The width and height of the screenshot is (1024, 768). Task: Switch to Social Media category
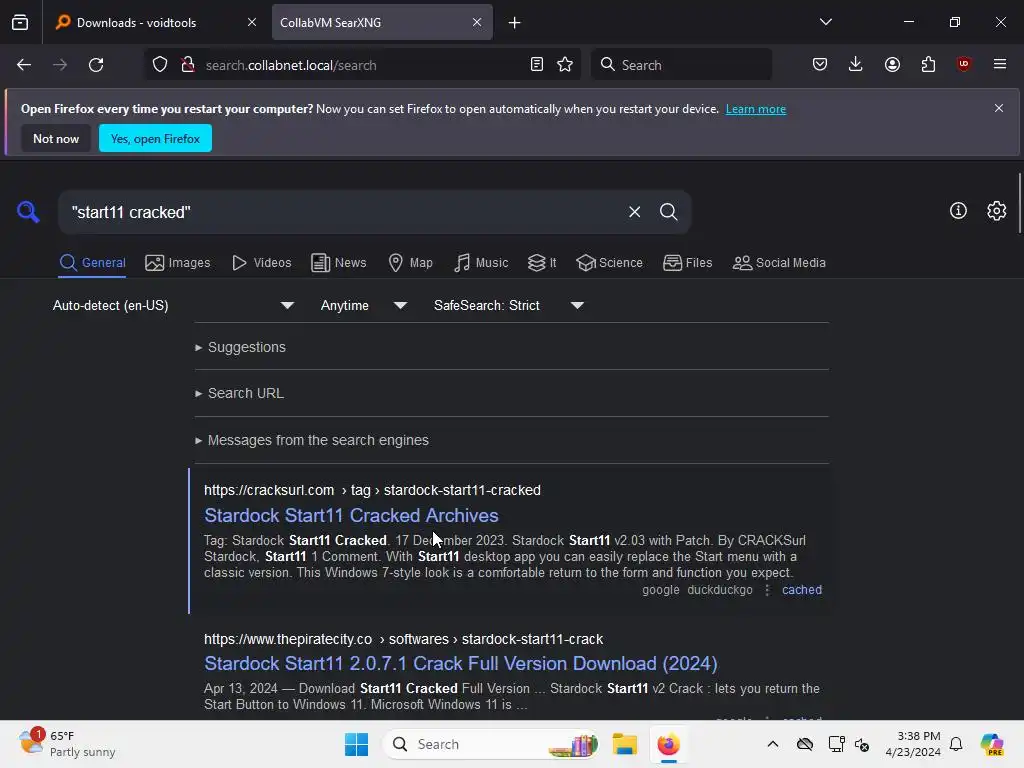click(x=779, y=263)
